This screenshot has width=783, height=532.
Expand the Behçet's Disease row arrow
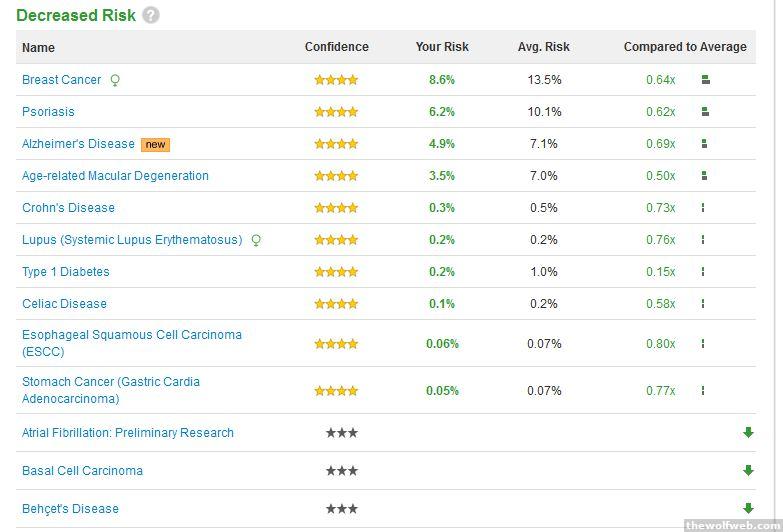click(747, 508)
